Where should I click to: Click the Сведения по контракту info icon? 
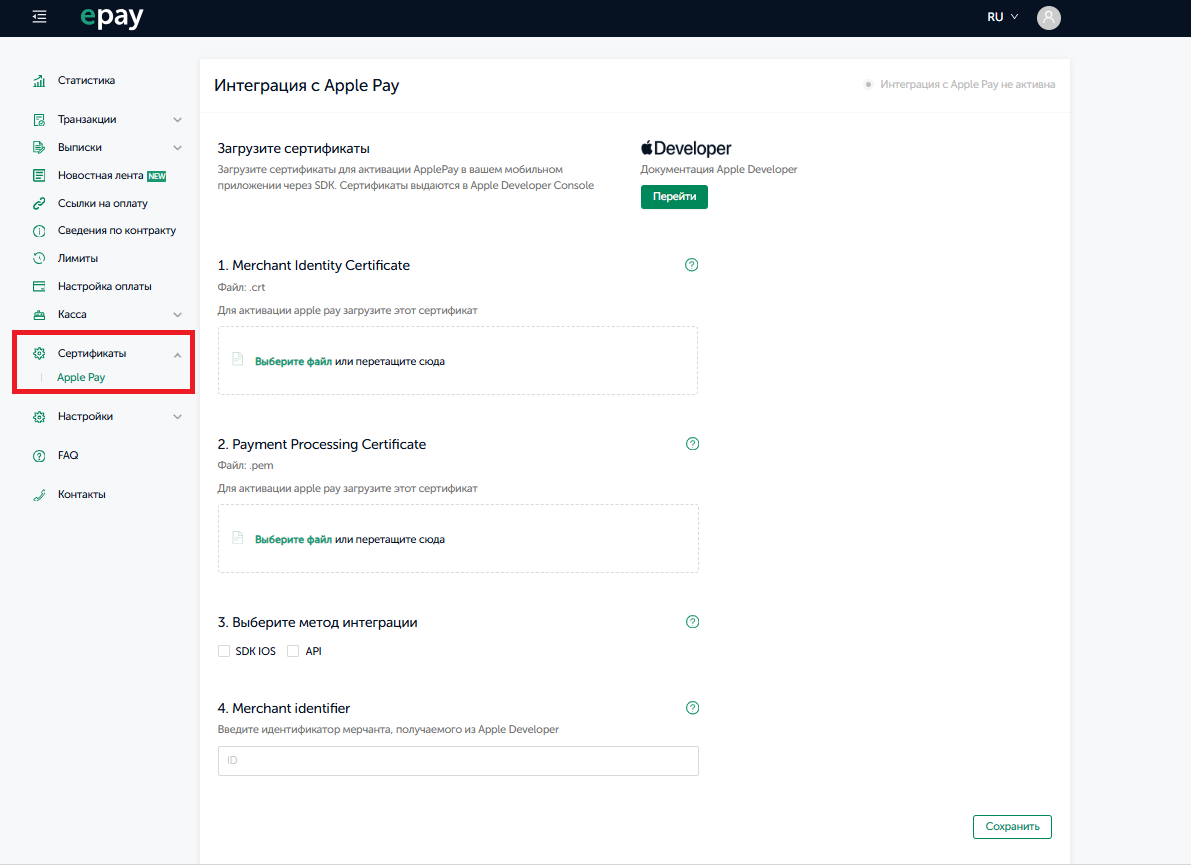pos(39,231)
